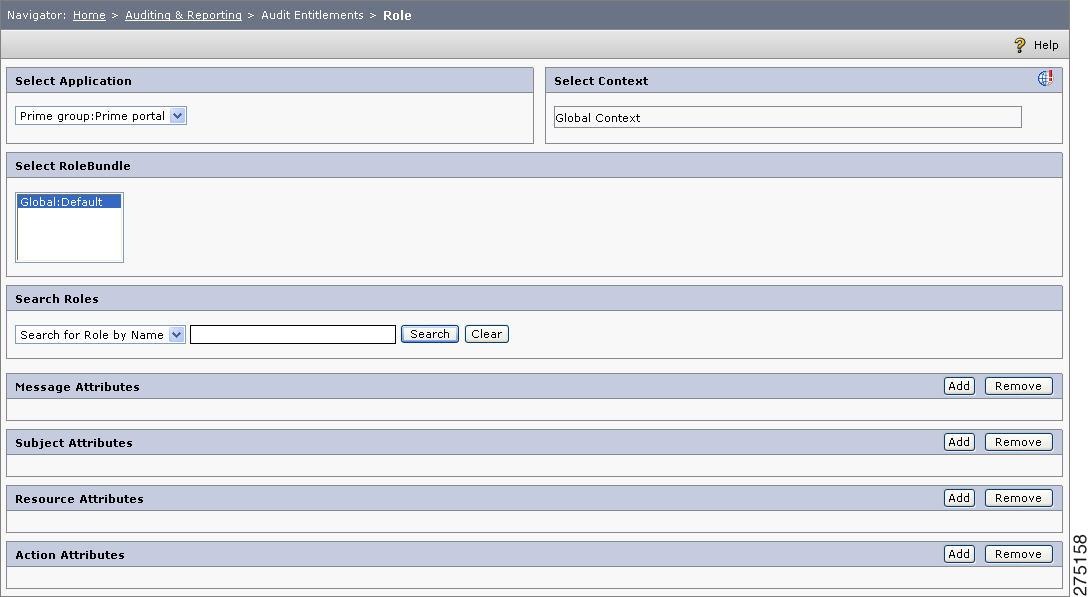Focus the Global Context input field
This screenshot has width=1091, height=597.
pyautogui.click(x=788, y=118)
